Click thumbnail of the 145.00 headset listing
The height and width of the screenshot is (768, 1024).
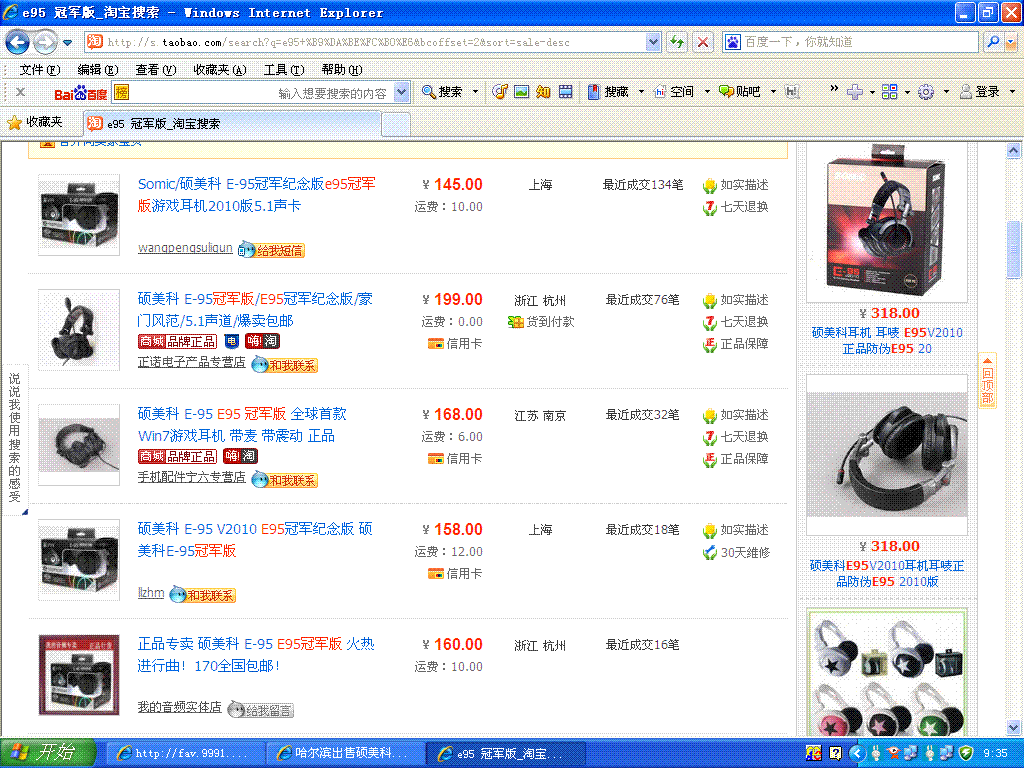pyautogui.click(x=79, y=215)
